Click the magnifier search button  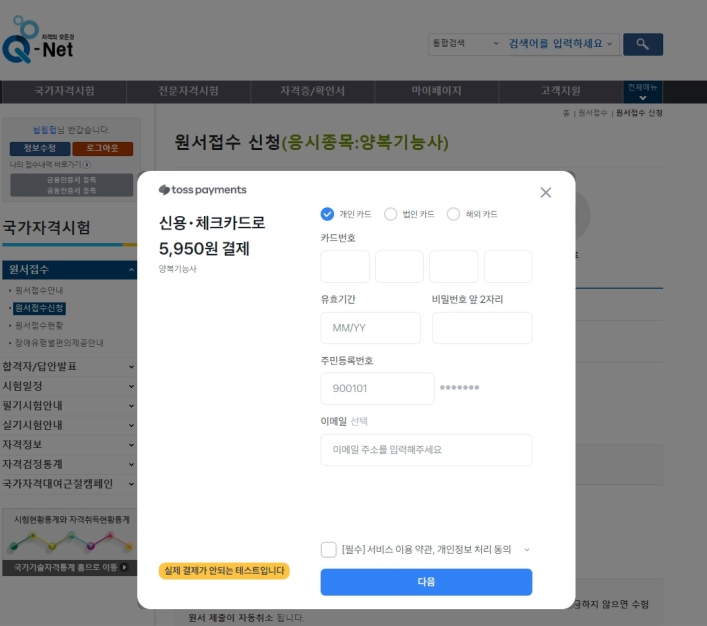pos(643,44)
